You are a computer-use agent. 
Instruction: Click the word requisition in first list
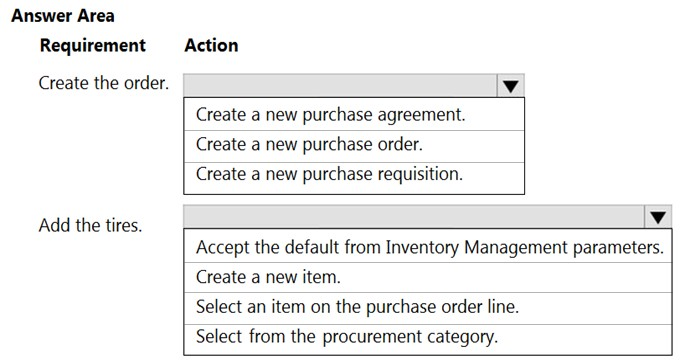(420, 174)
